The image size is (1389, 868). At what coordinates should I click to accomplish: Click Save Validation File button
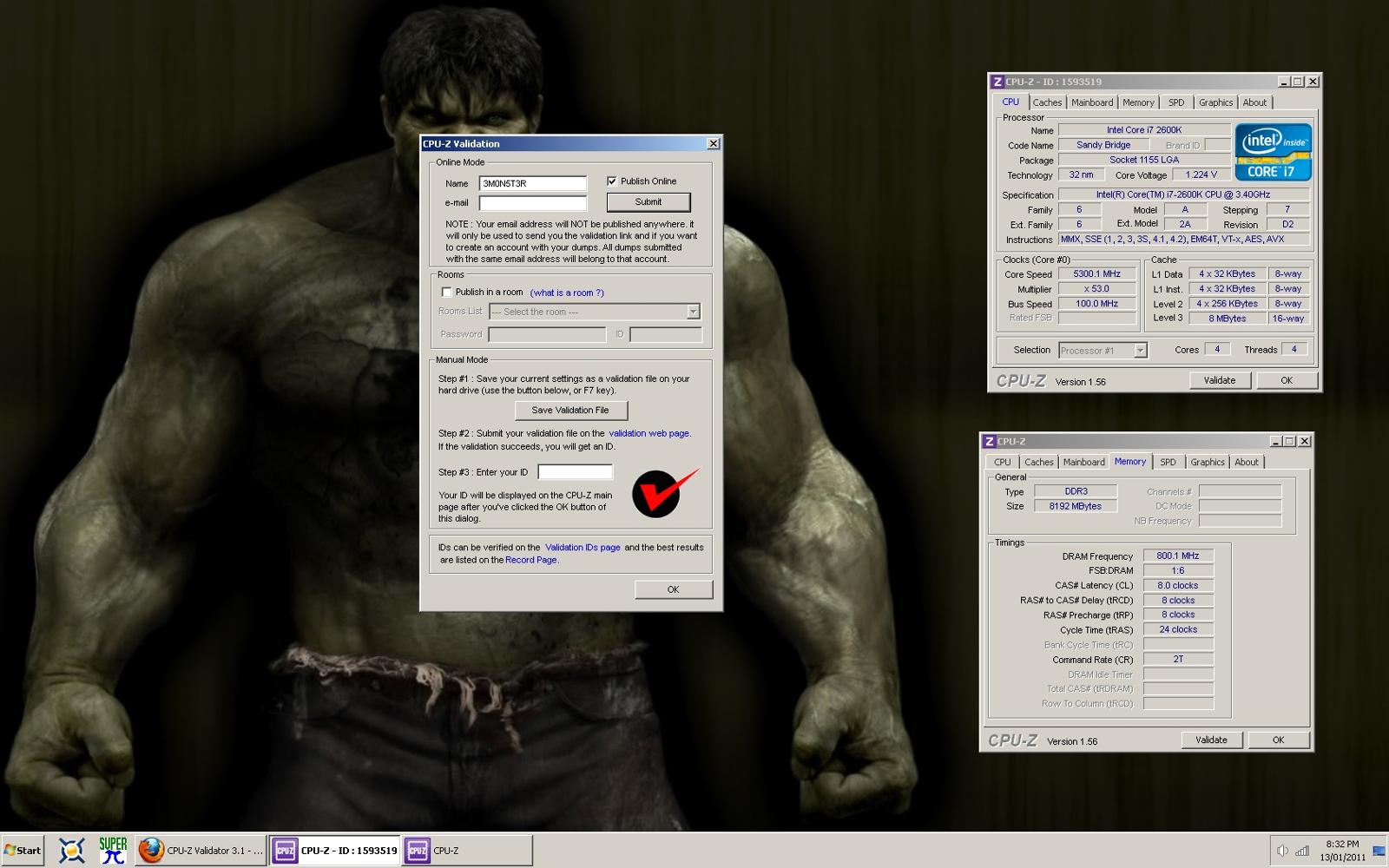570,411
